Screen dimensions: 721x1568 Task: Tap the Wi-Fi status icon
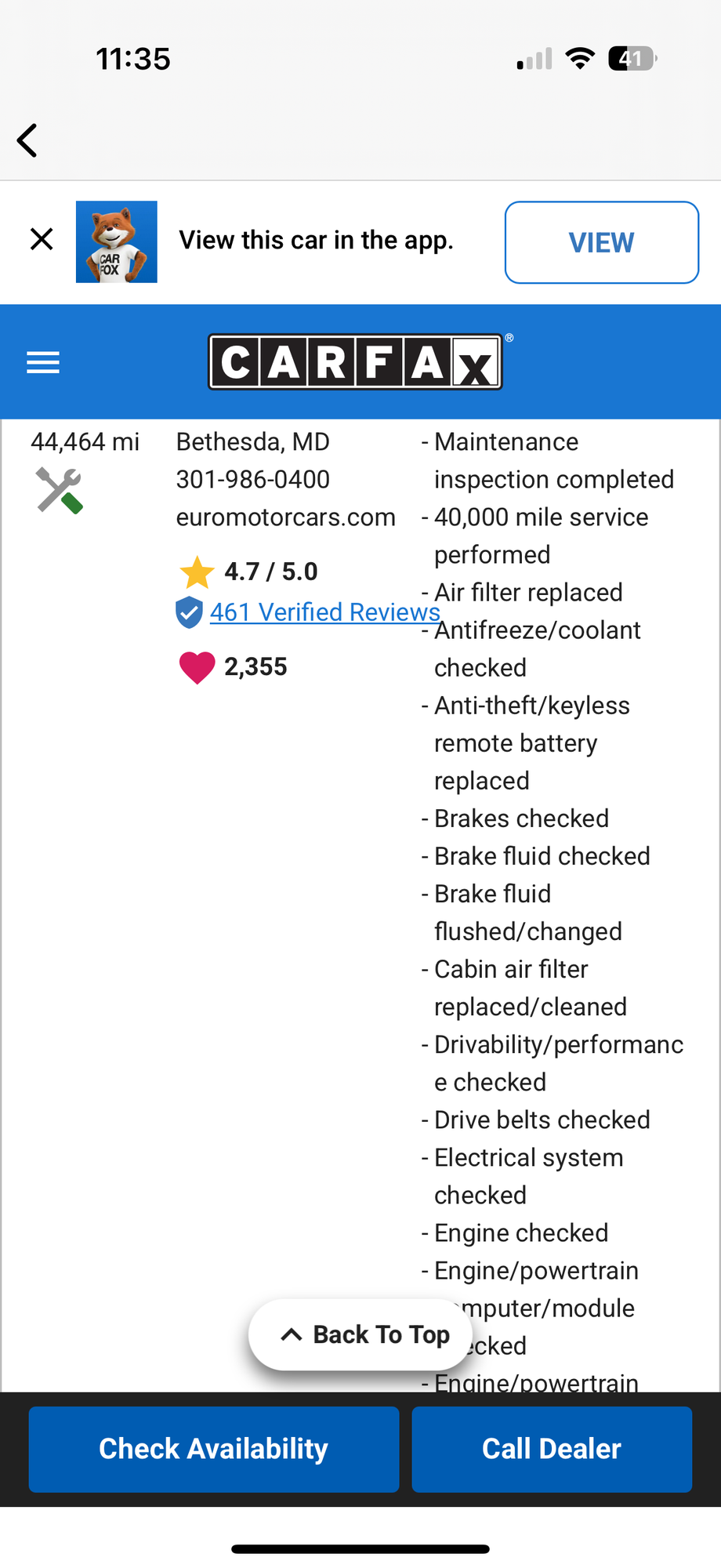580,58
